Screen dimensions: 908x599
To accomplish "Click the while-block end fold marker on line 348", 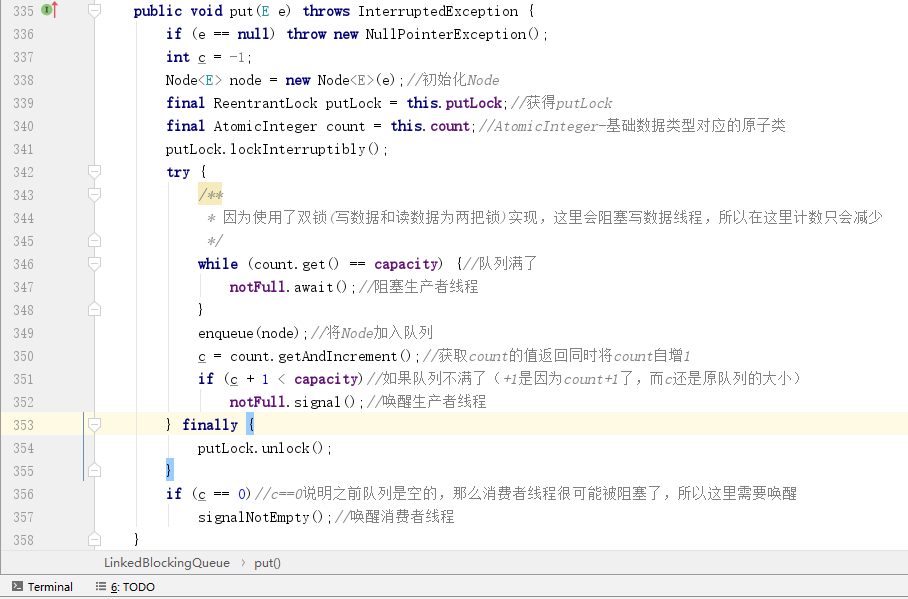I will click(94, 309).
